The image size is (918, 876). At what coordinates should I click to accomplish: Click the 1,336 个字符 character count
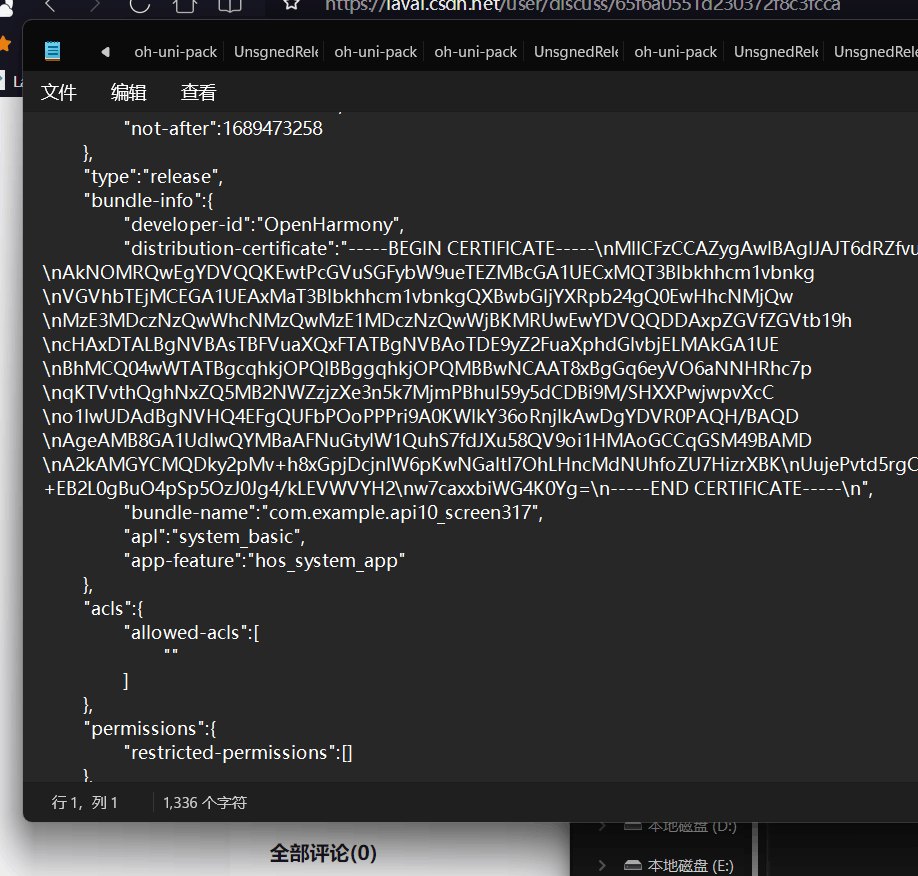(205, 802)
